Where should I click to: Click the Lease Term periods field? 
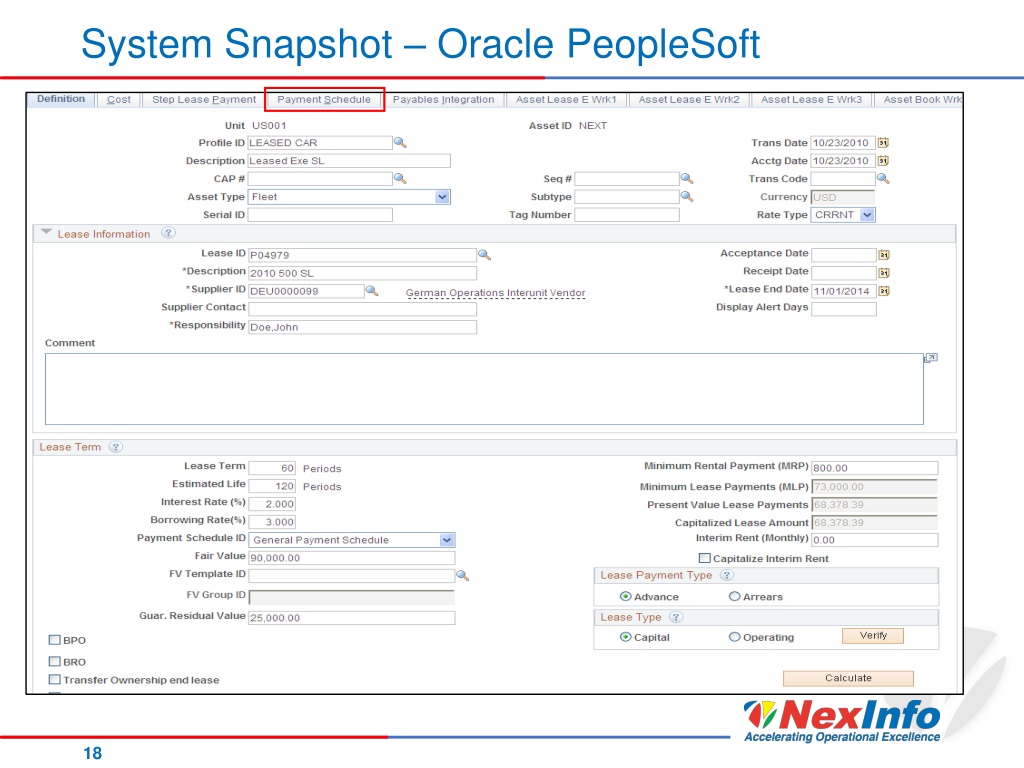[272, 468]
